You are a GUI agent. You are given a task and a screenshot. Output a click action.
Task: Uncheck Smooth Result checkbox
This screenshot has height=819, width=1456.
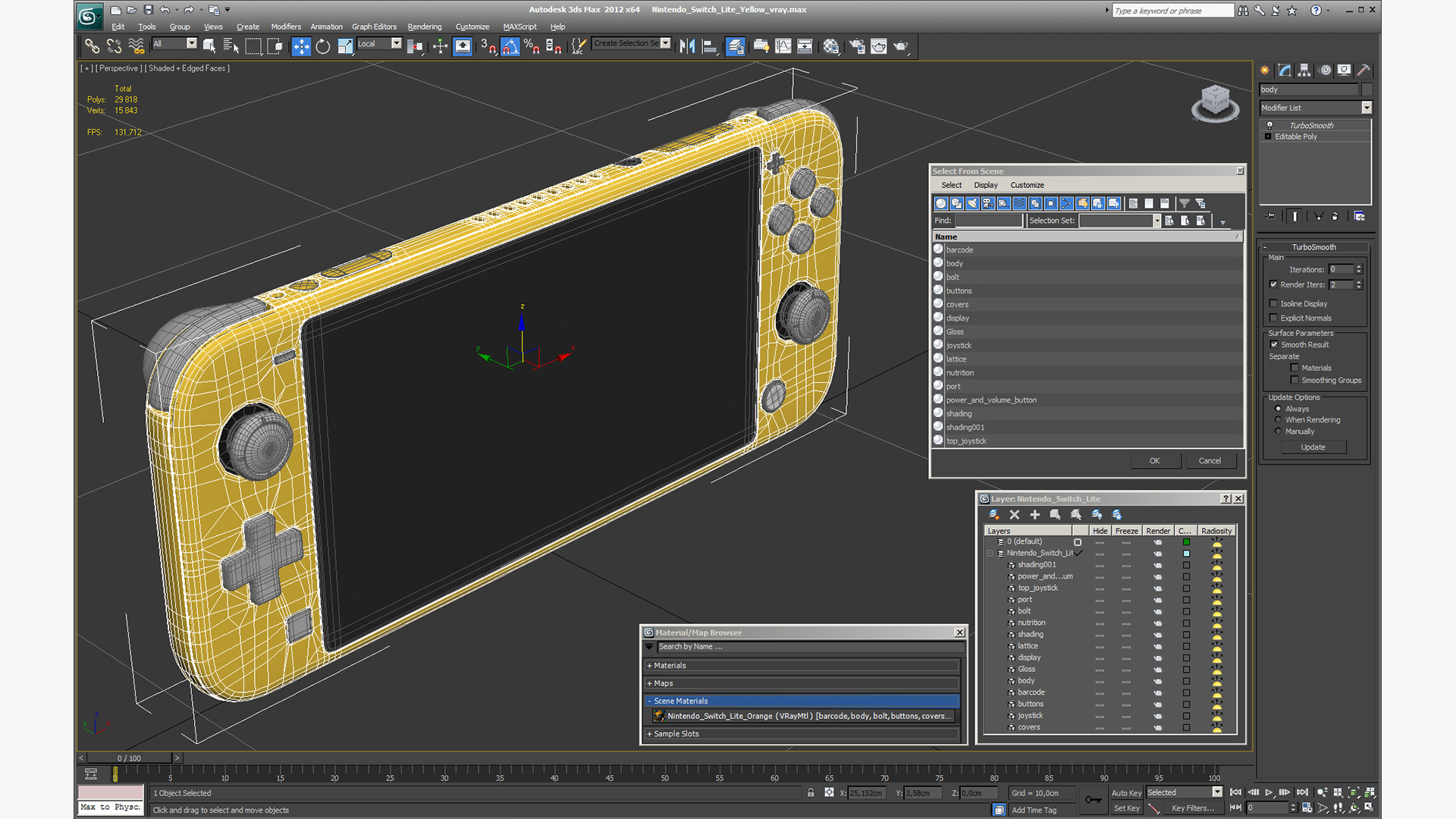1274,344
